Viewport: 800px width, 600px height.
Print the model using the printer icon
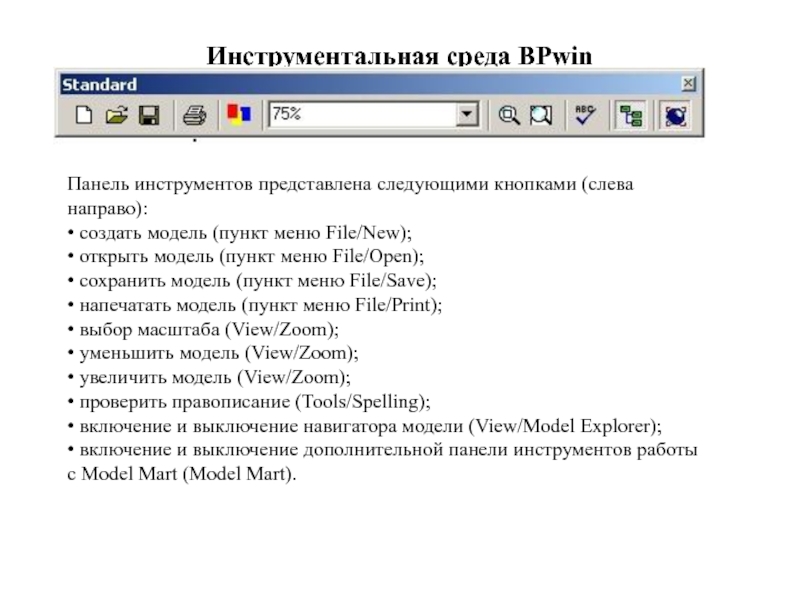193,116
